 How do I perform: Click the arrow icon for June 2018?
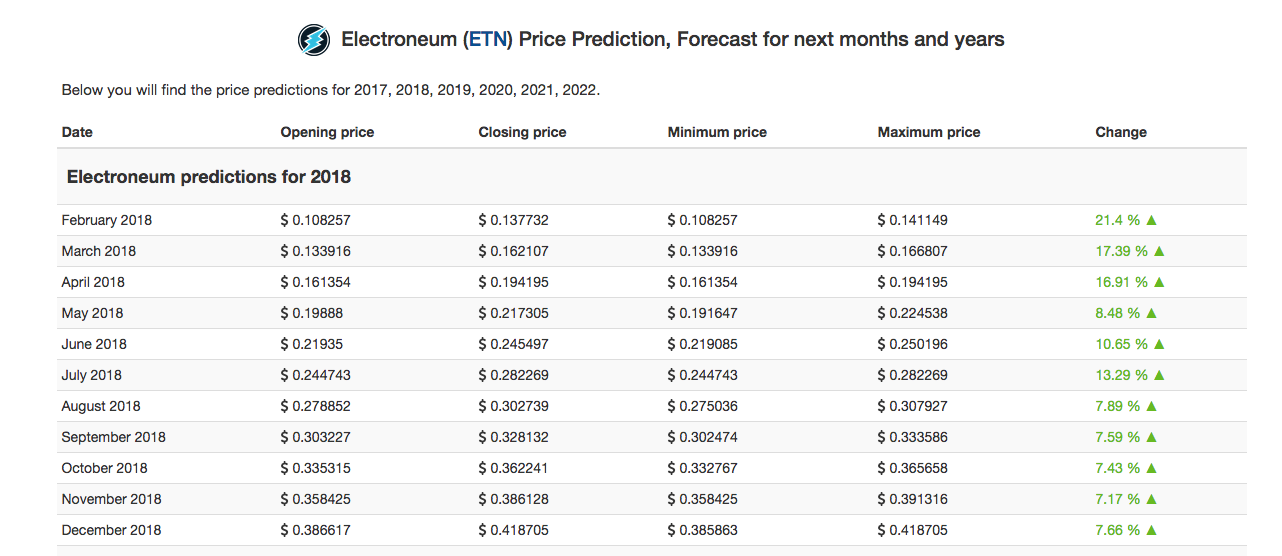tap(1159, 344)
